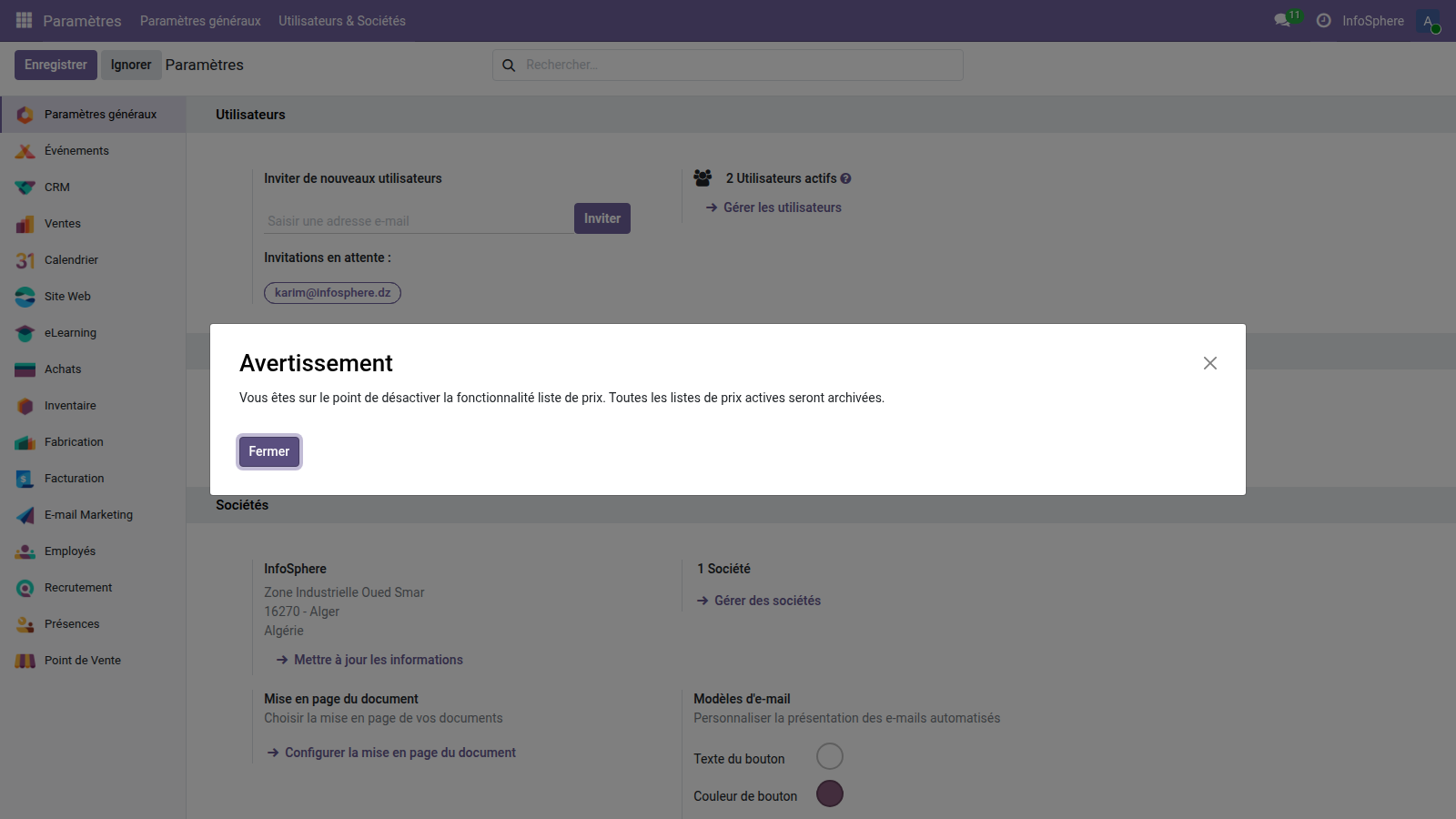Select the Inventaire sidebar icon

(25, 405)
